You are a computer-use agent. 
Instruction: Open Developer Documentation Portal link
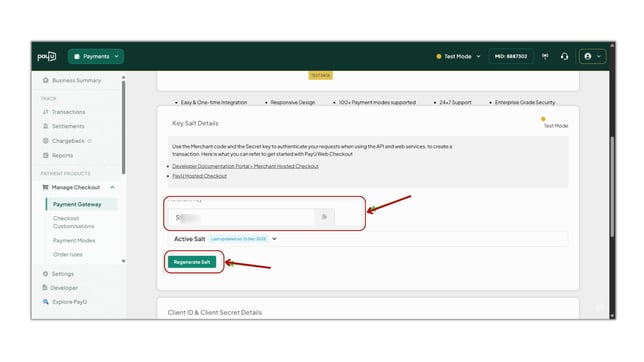click(x=245, y=166)
